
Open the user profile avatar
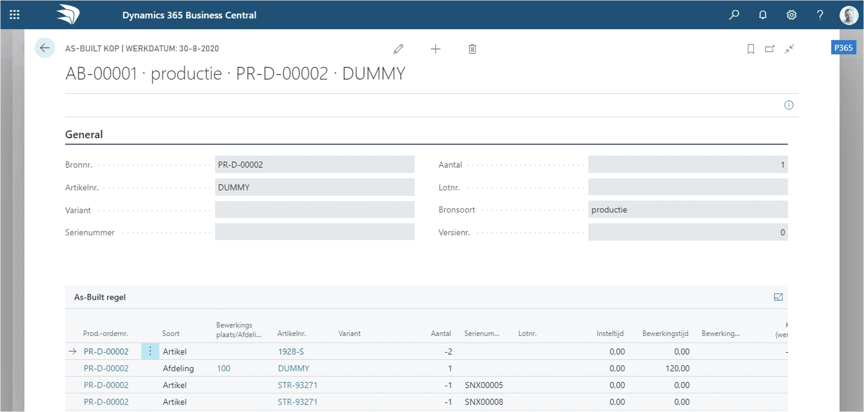[849, 15]
